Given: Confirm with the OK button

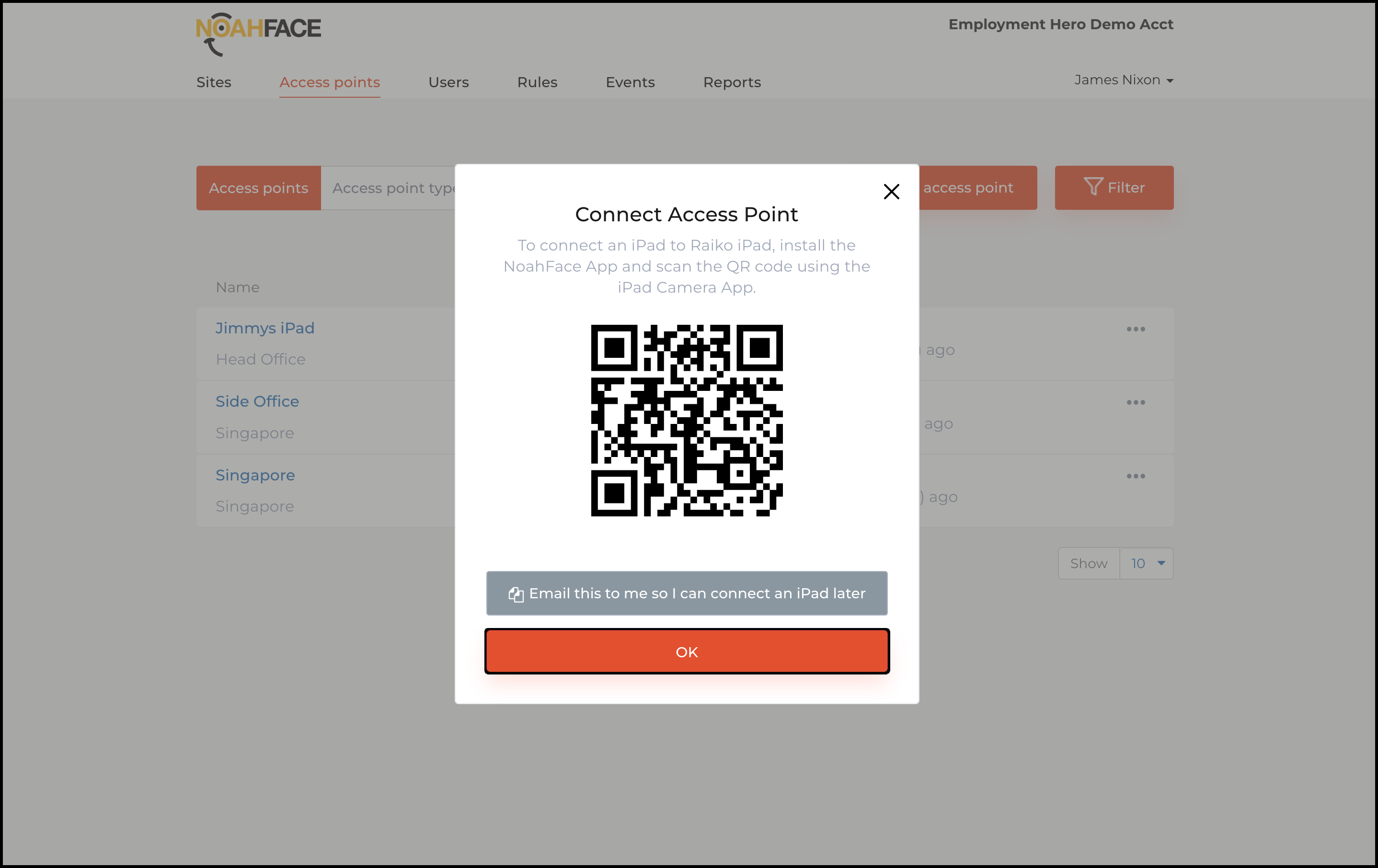Looking at the screenshot, I should [x=687, y=651].
